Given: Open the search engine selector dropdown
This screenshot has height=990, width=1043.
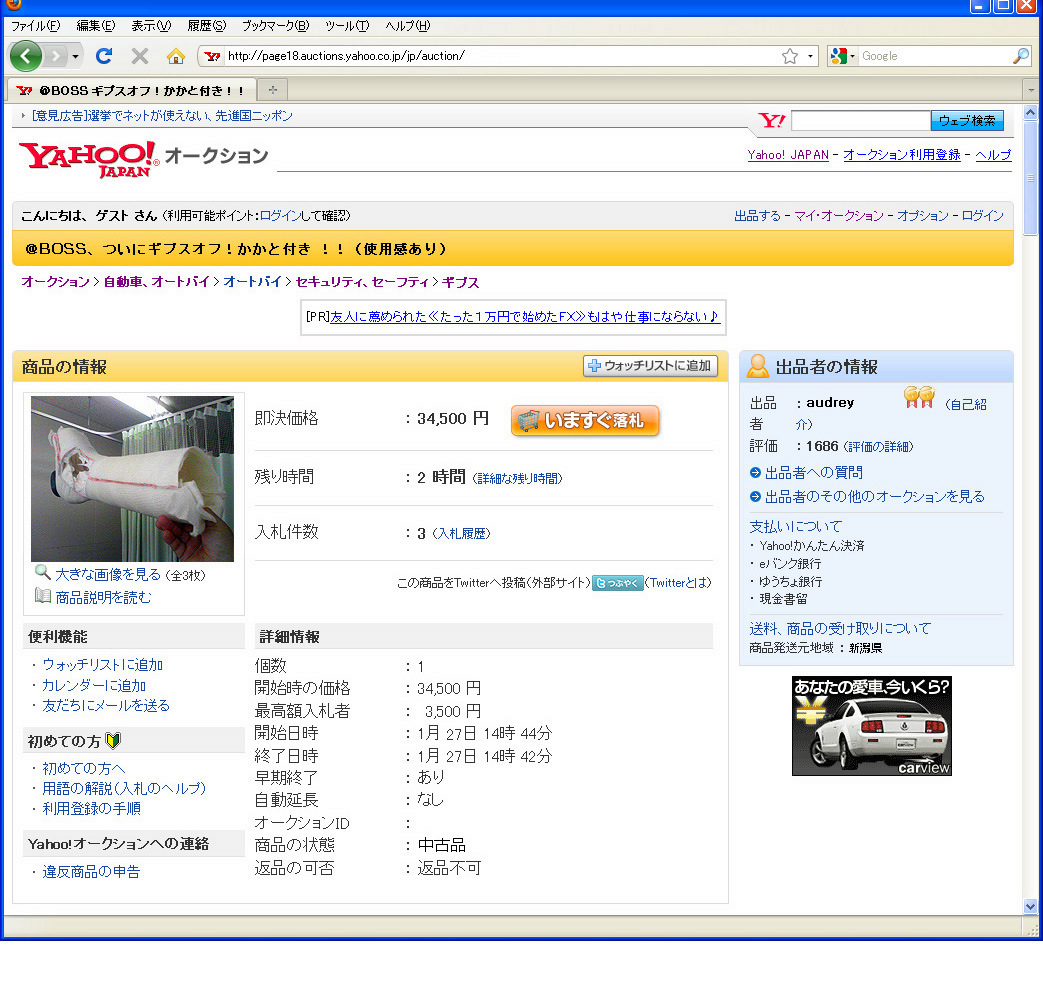Looking at the screenshot, I should [x=843, y=56].
